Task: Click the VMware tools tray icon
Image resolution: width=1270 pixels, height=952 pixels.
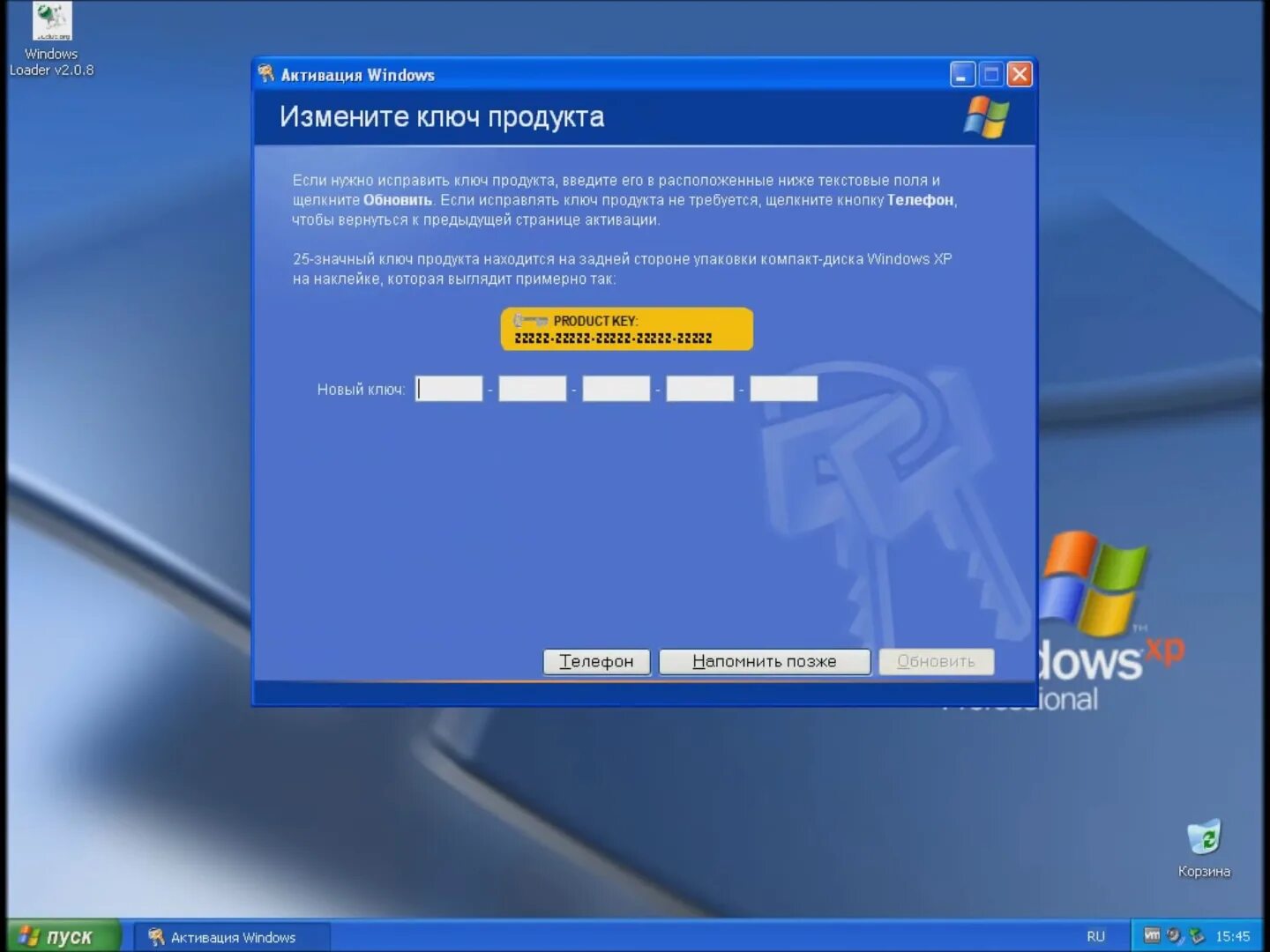Action: [1152, 935]
